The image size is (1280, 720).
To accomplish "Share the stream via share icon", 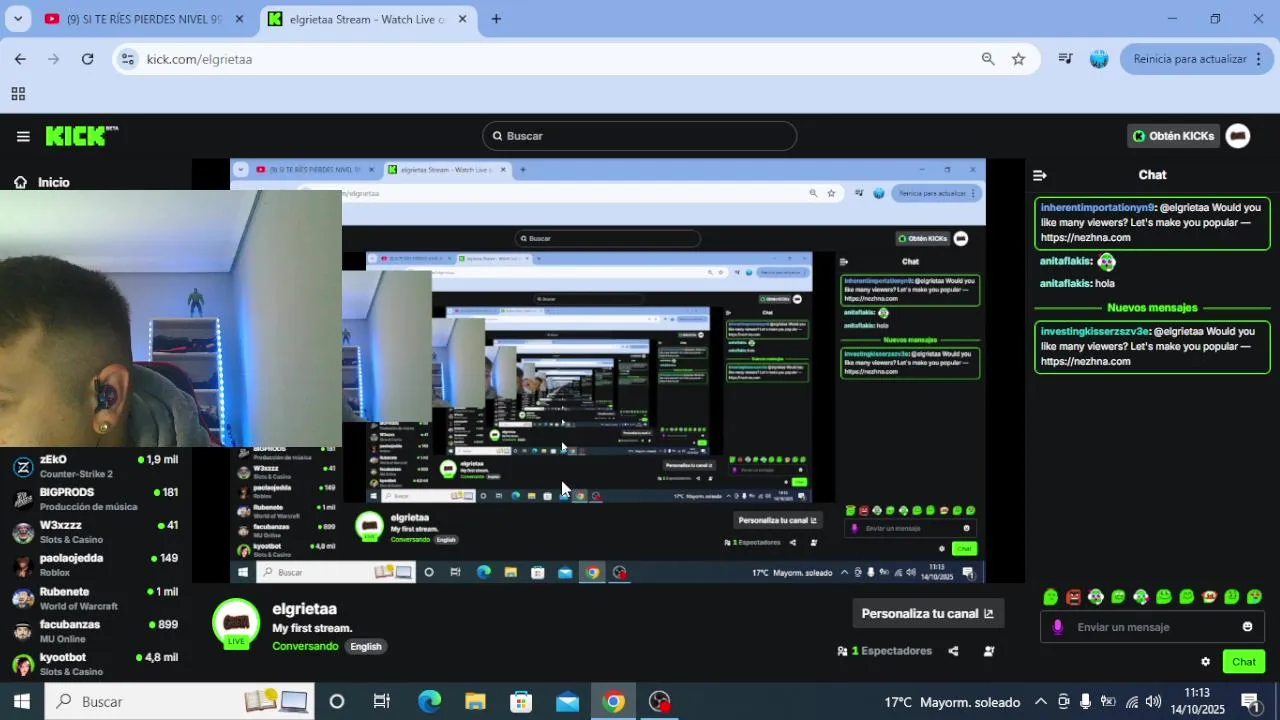I will 953,651.
